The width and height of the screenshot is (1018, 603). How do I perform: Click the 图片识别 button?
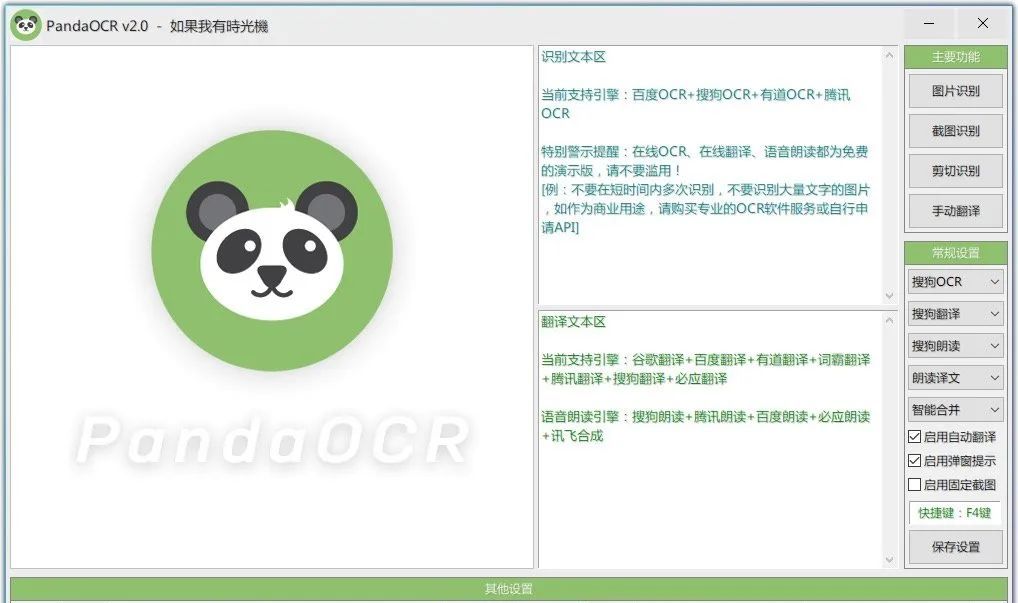955,91
